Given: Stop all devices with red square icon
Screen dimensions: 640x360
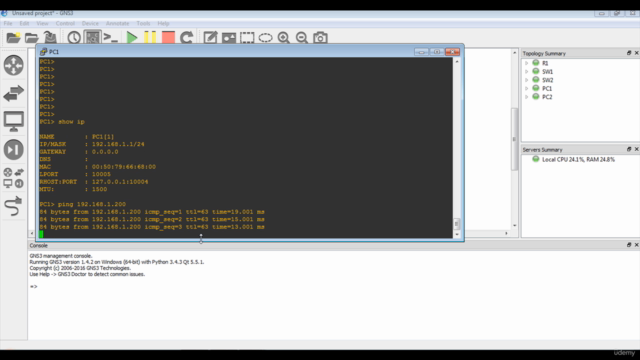Looking at the screenshot, I should [x=168, y=38].
